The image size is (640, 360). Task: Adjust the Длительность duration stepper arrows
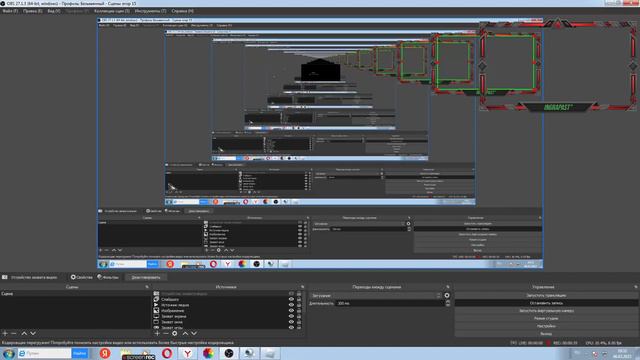448,303
